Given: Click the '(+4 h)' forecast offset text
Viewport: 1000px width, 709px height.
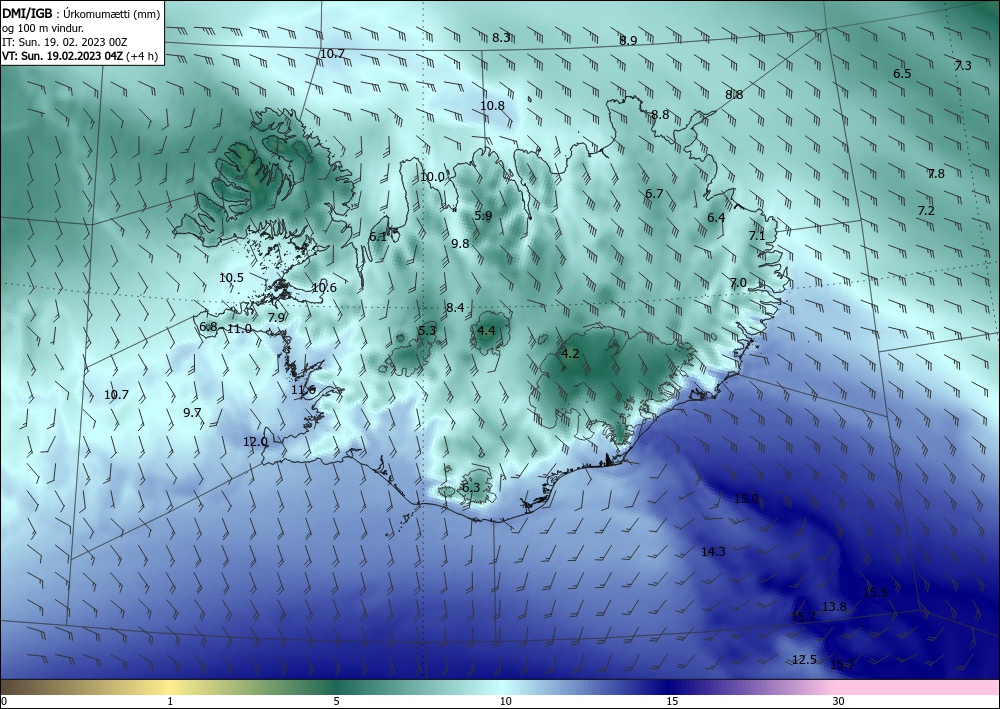Looking at the screenshot, I should point(142,56).
